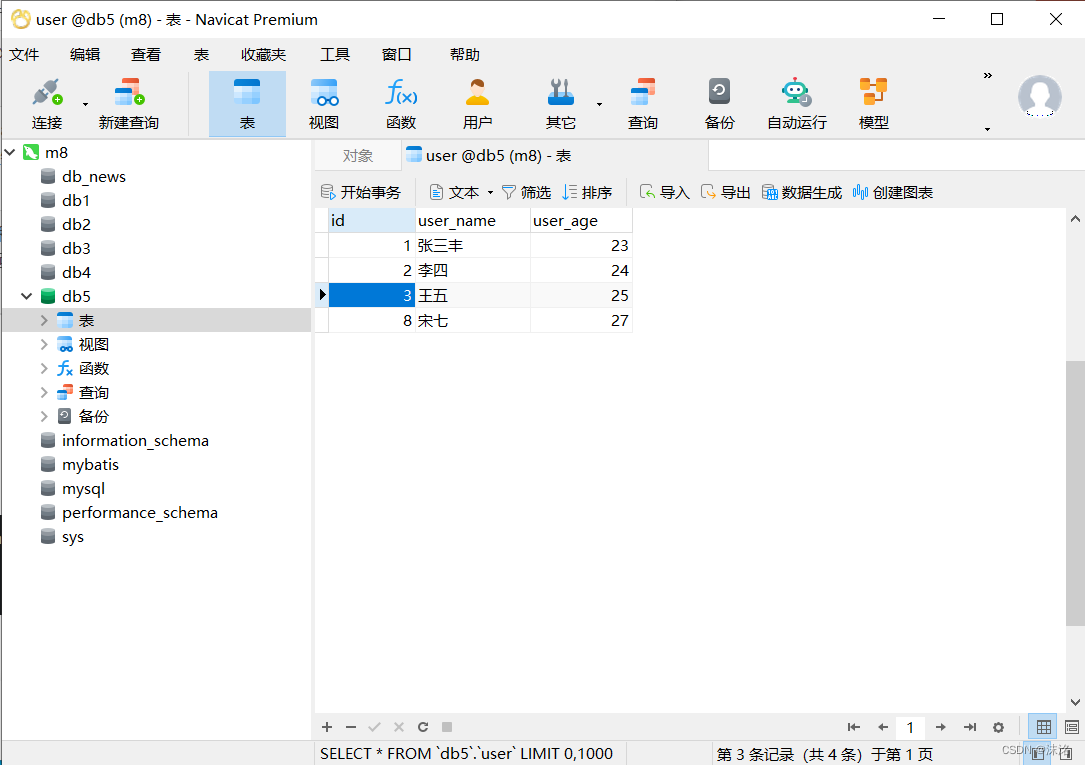Collapse the db5 database node
Screen dimensions: 1085x765
(27, 295)
